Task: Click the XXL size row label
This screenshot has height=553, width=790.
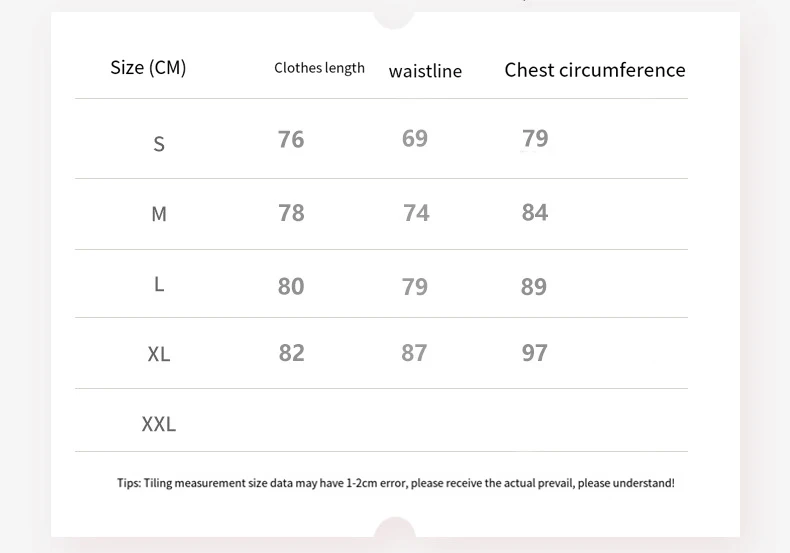Action: pyautogui.click(x=159, y=424)
